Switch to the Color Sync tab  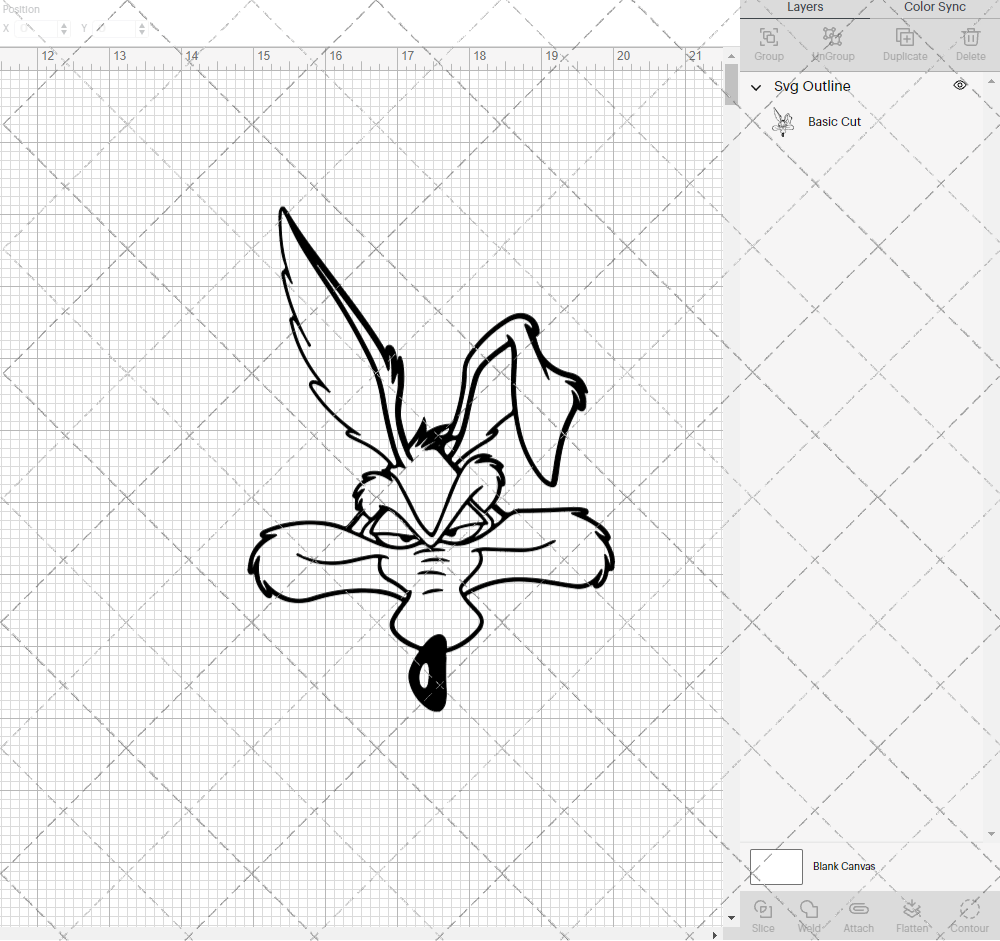(934, 8)
